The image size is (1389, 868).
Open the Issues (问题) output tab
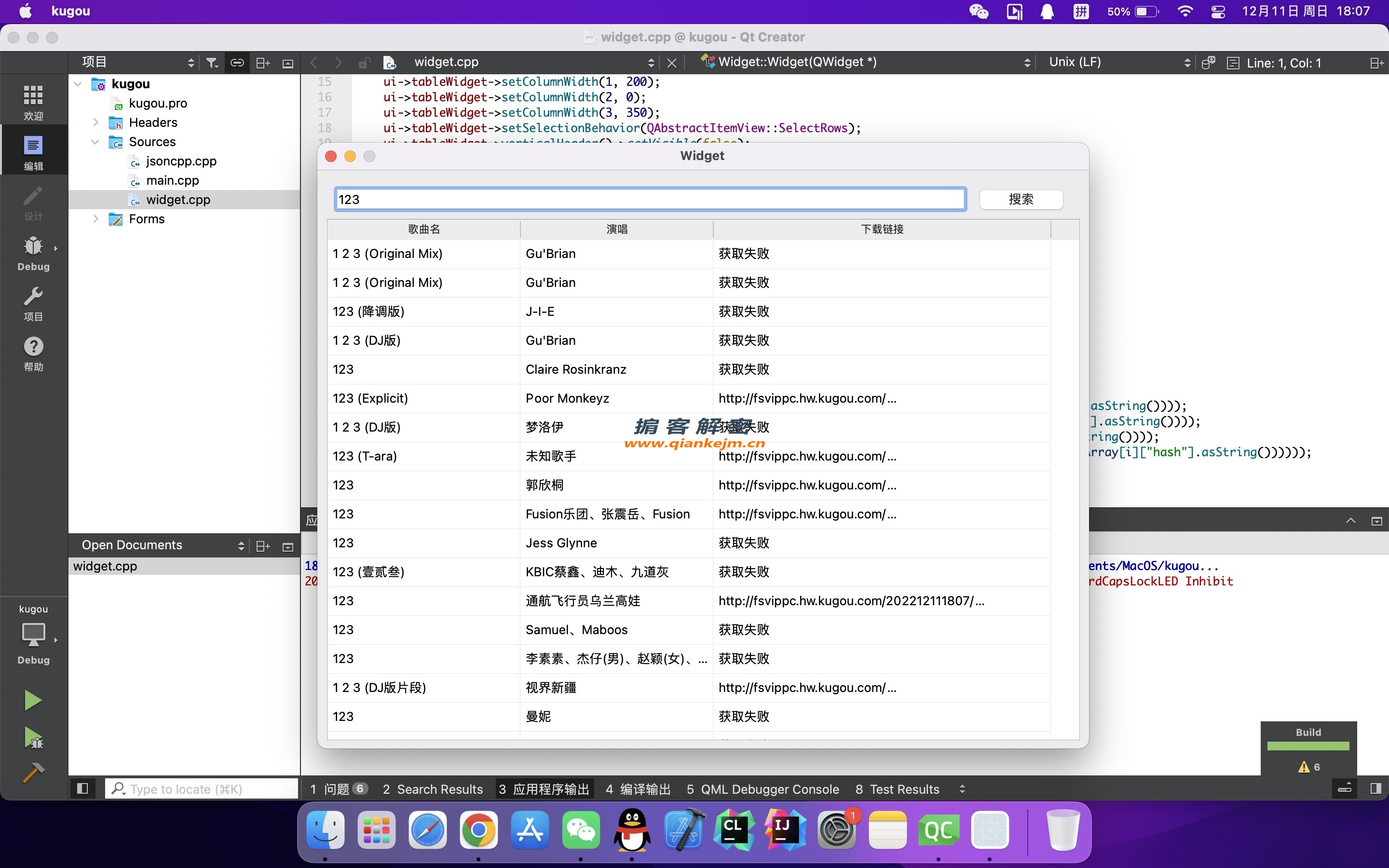pos(338,789)
